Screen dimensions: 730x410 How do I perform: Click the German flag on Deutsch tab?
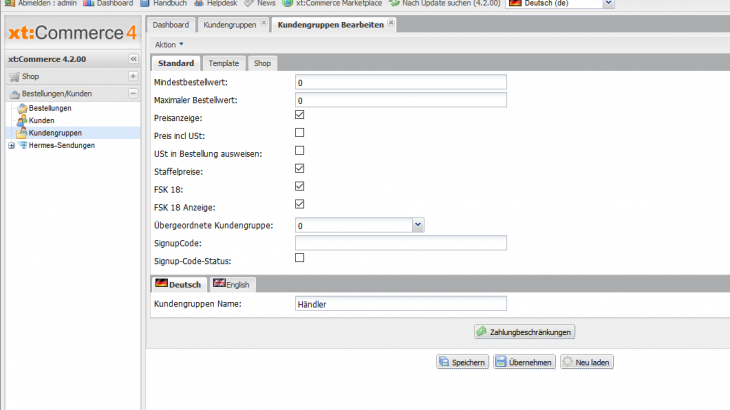point(162,283)
